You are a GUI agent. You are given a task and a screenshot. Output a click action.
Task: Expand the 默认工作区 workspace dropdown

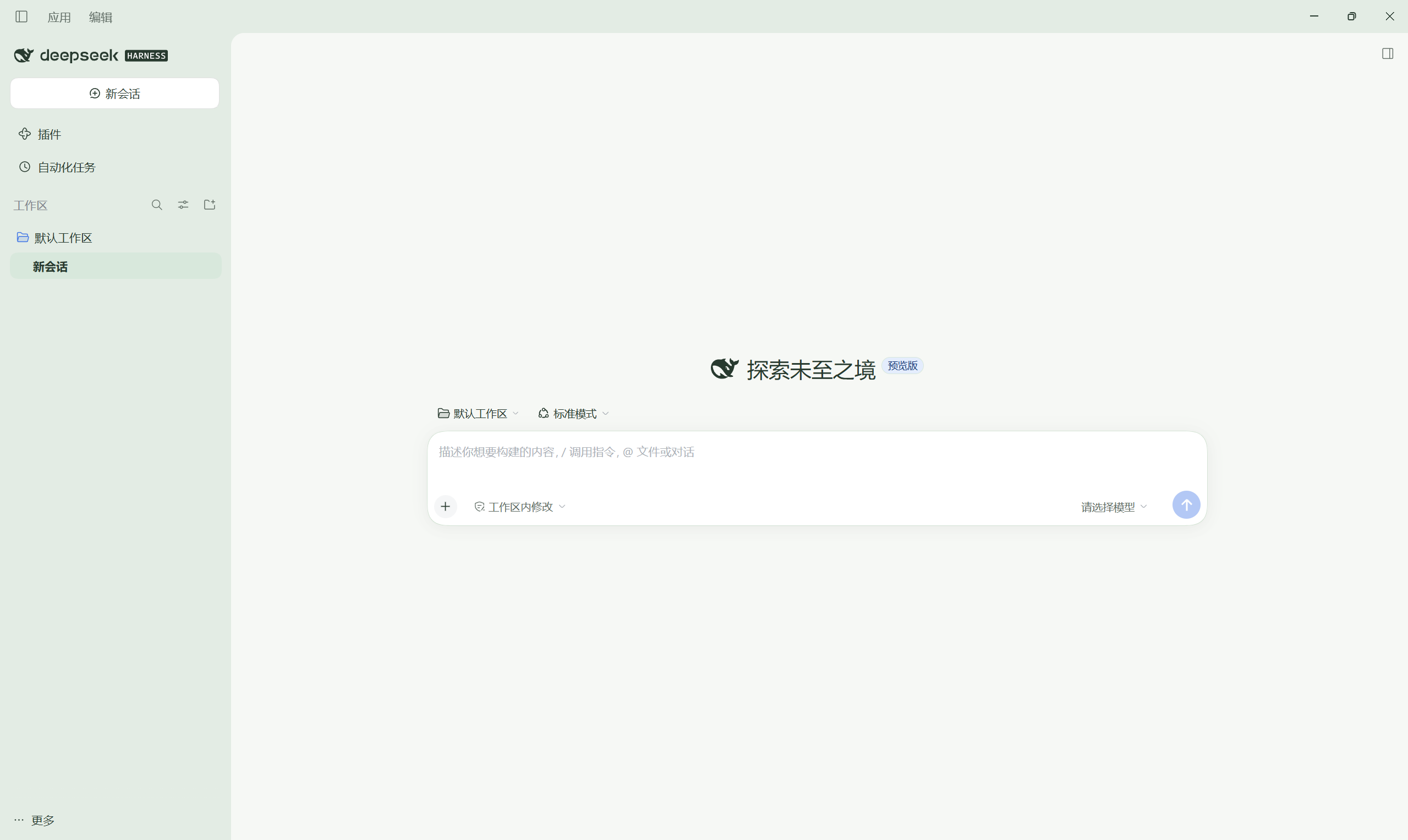[478, 414]
